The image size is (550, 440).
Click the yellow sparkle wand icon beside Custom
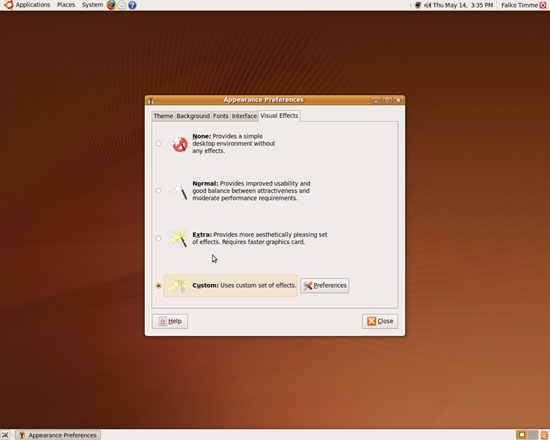[x=177, y=285]
